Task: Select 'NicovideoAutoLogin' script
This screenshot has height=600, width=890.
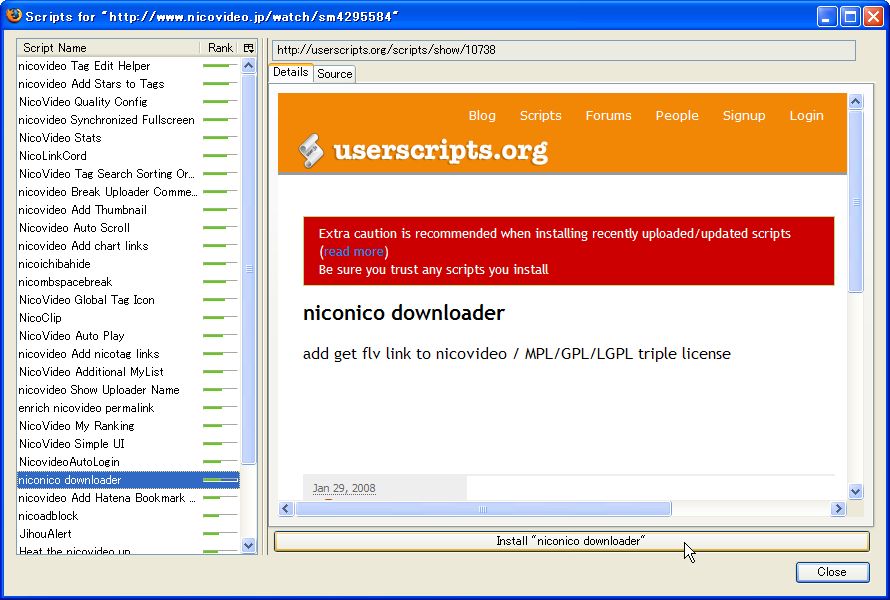Action: pos(128,462)
